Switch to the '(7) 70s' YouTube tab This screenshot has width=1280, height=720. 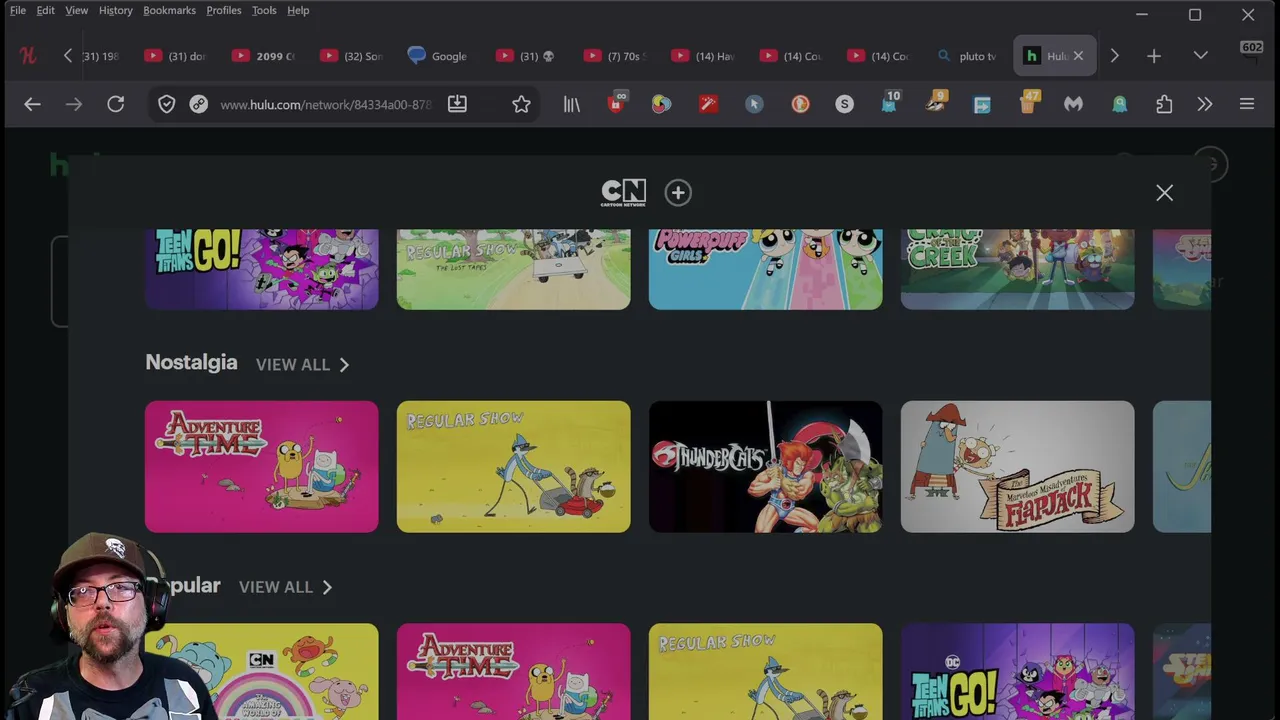(x=616, y=56)
